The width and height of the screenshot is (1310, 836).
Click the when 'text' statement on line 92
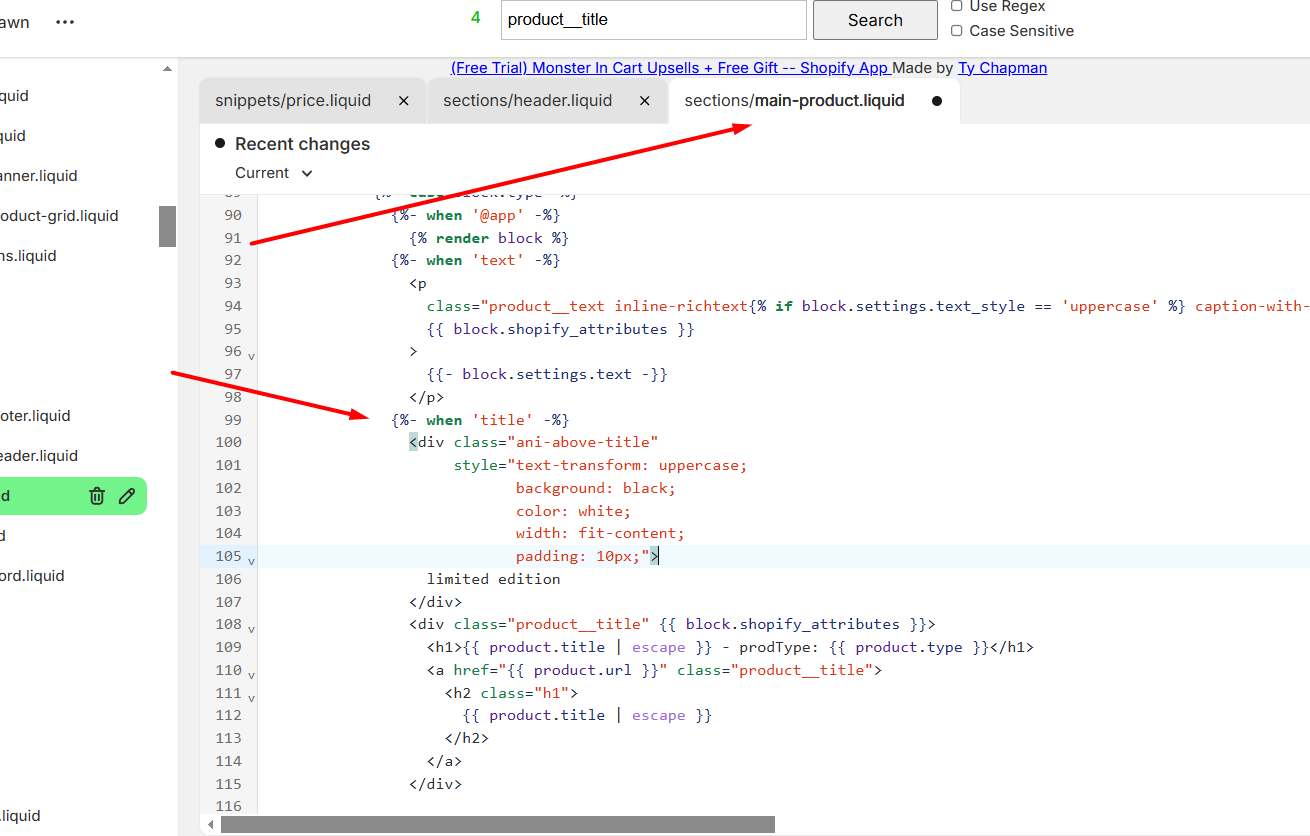click(x=476, y=260)
